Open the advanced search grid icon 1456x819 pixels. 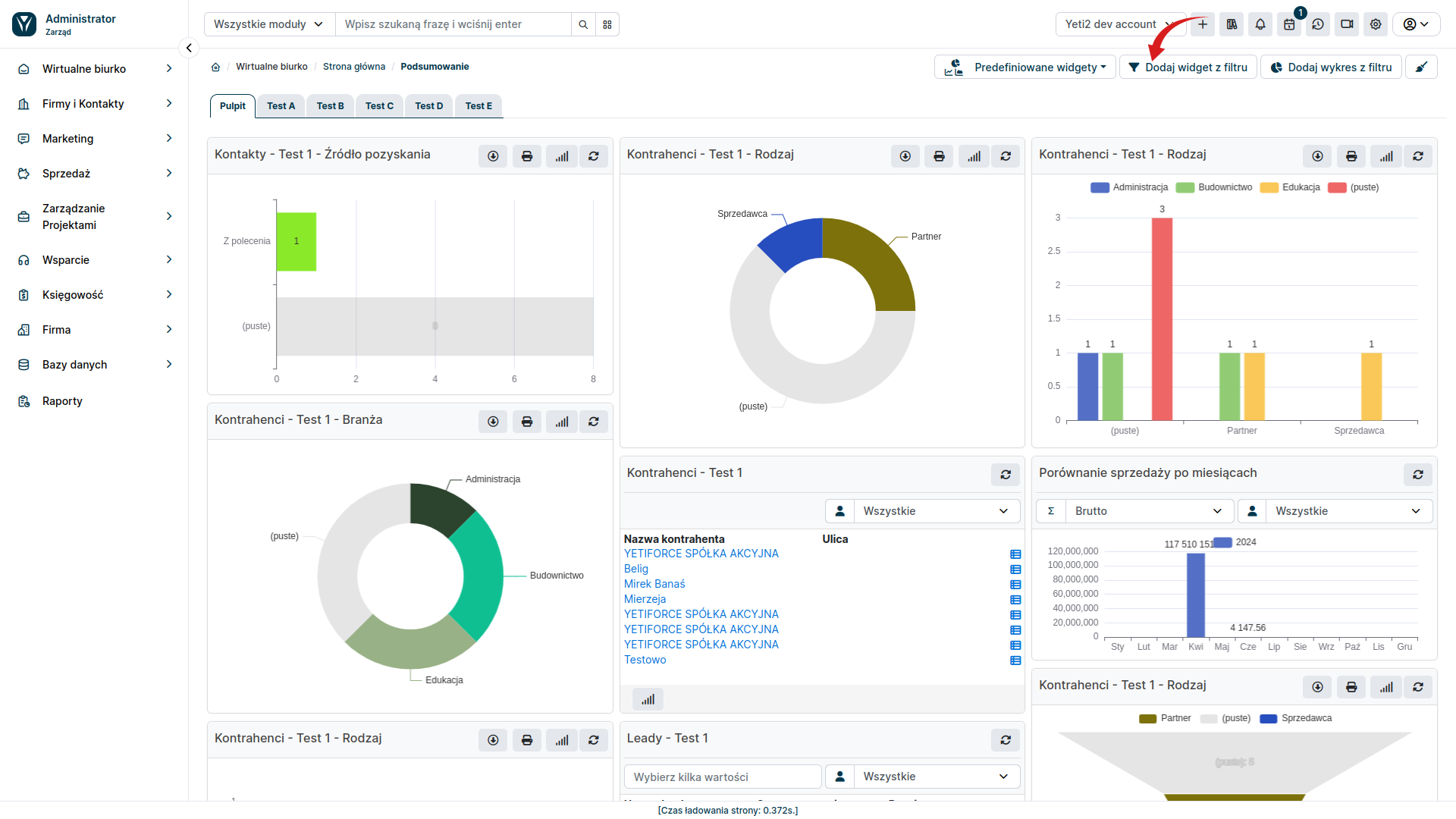(x=607, y=24)
